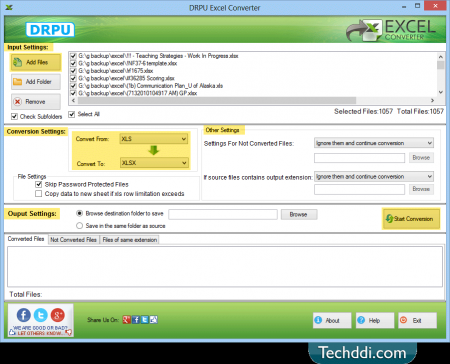Click the Excel Converter logo
Viewport: 450px width, 364px height.
click(391, 30)
